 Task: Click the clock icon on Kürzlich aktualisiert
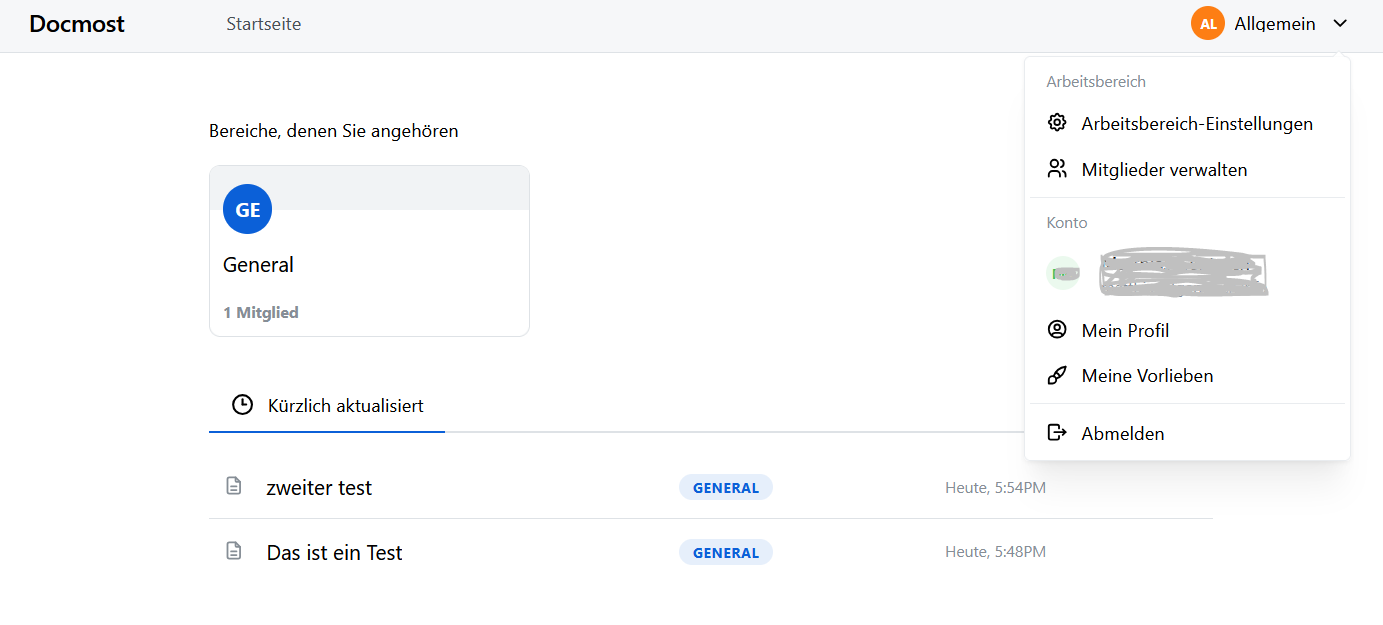[242, 405]
